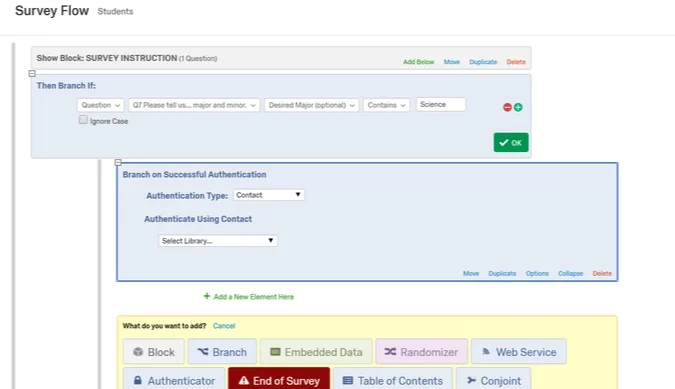The width and height of the screenshot is (675, 389).
Task: Add a Web Service element
Action: [518, 352]
